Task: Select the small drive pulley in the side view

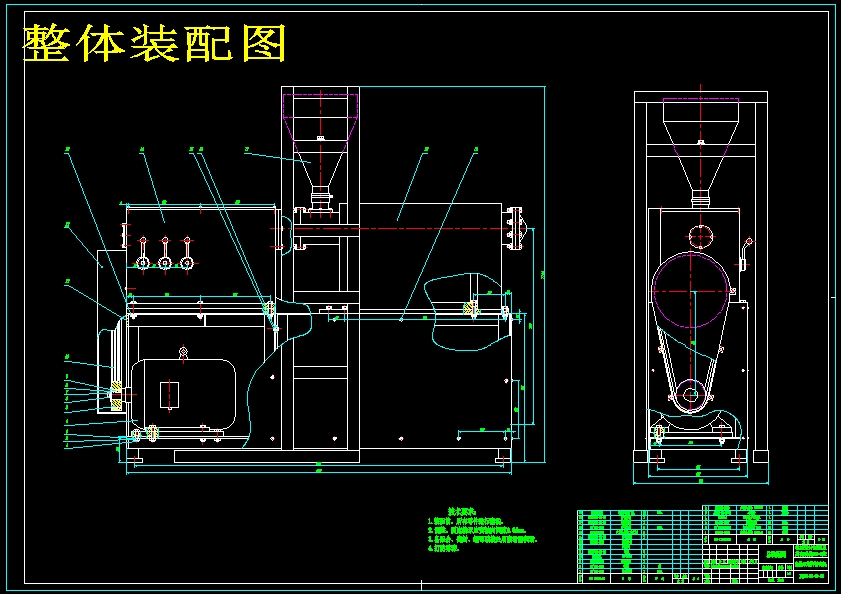Action: [691, 395]
